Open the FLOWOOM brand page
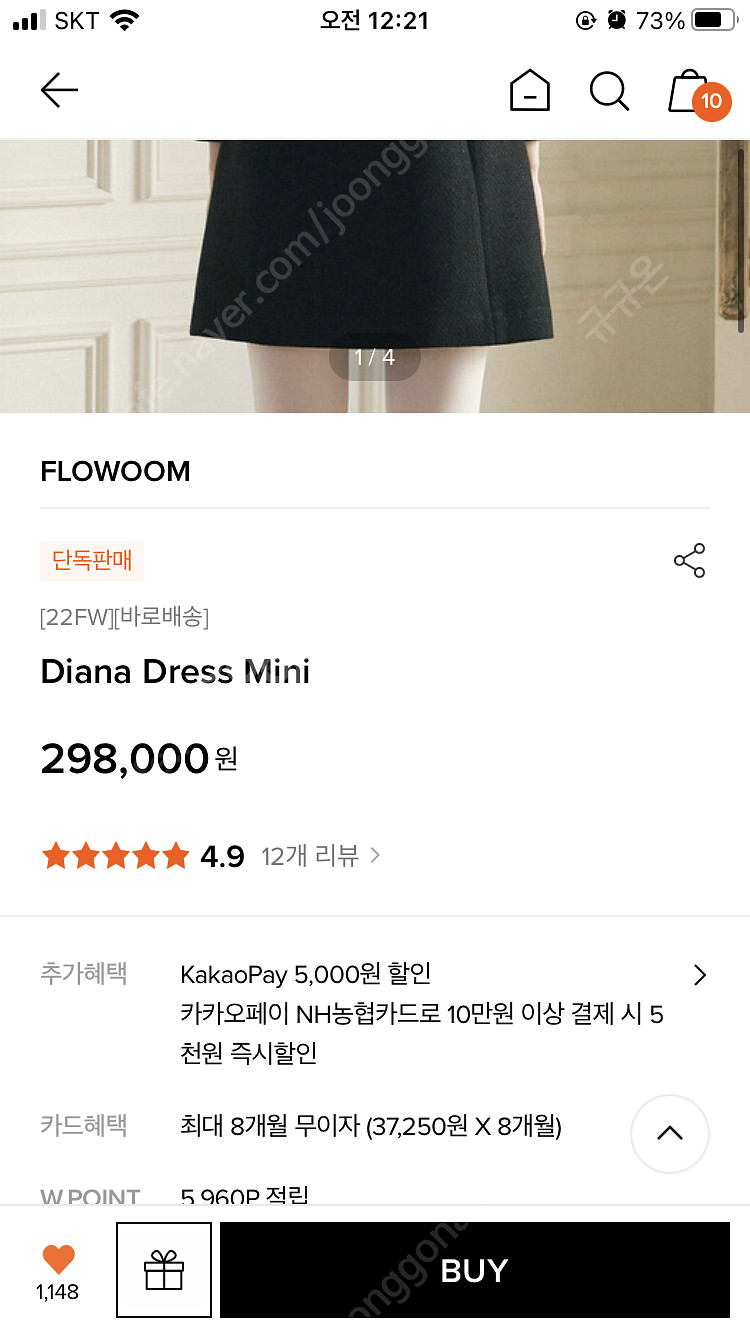Viewport: 750px width, 1334px height. (x=115, y=471)
